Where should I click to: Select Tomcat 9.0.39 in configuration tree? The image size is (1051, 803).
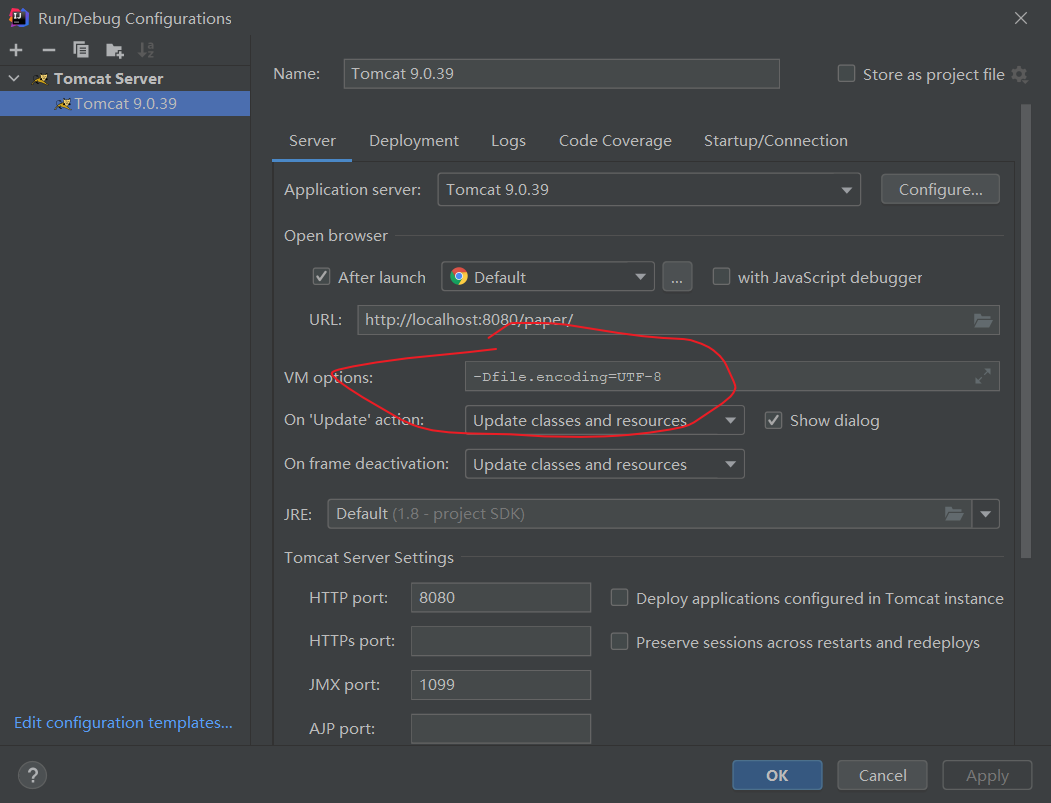125,104
